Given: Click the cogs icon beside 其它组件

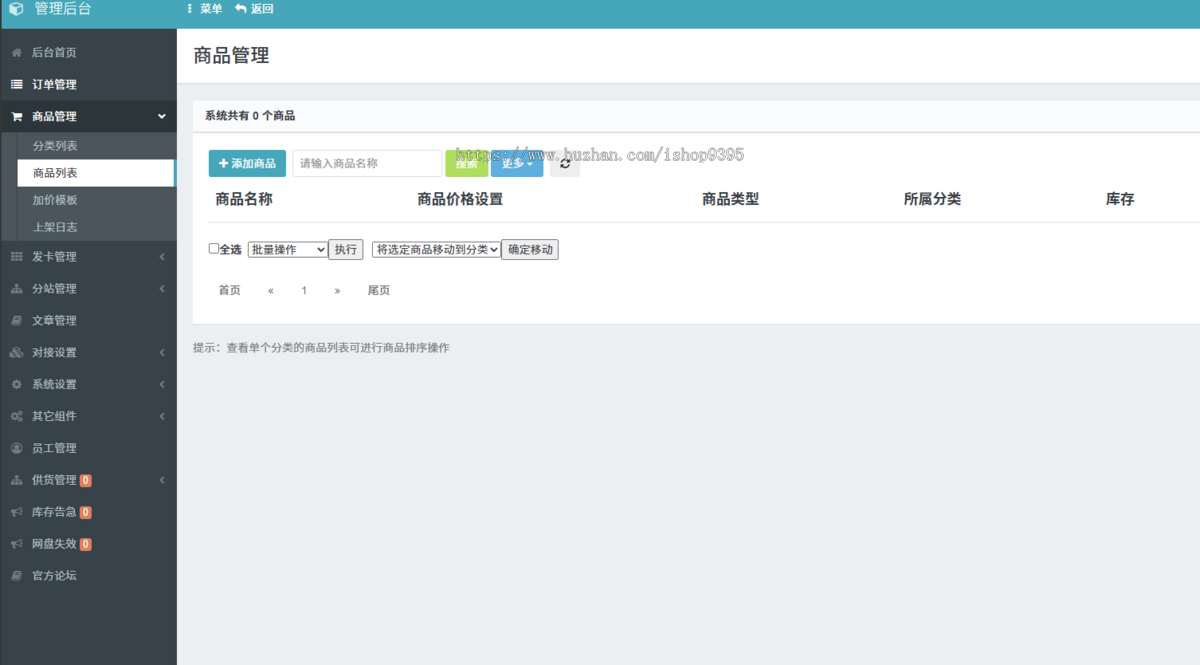Looking at the screenshot, I should (x=16, y=416).
